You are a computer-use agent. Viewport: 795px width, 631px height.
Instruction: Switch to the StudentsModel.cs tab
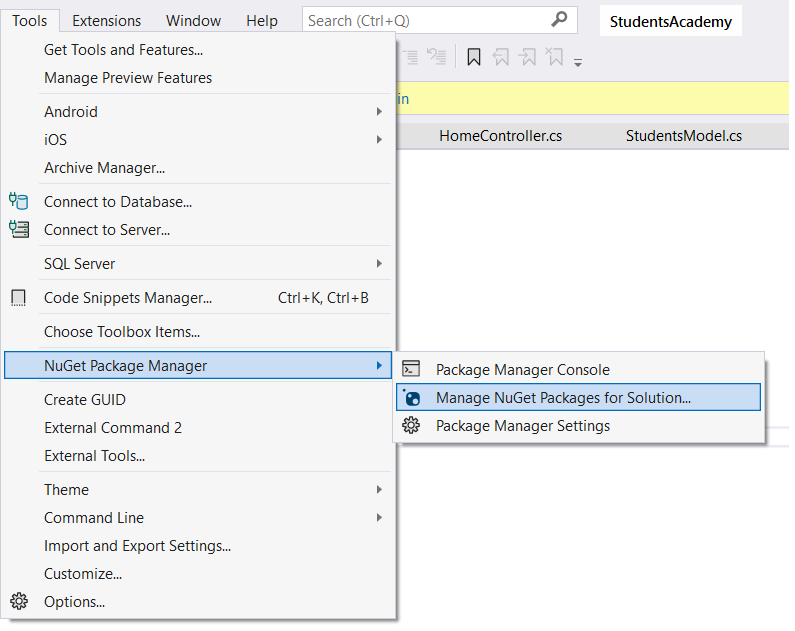[x=683, y=136]
